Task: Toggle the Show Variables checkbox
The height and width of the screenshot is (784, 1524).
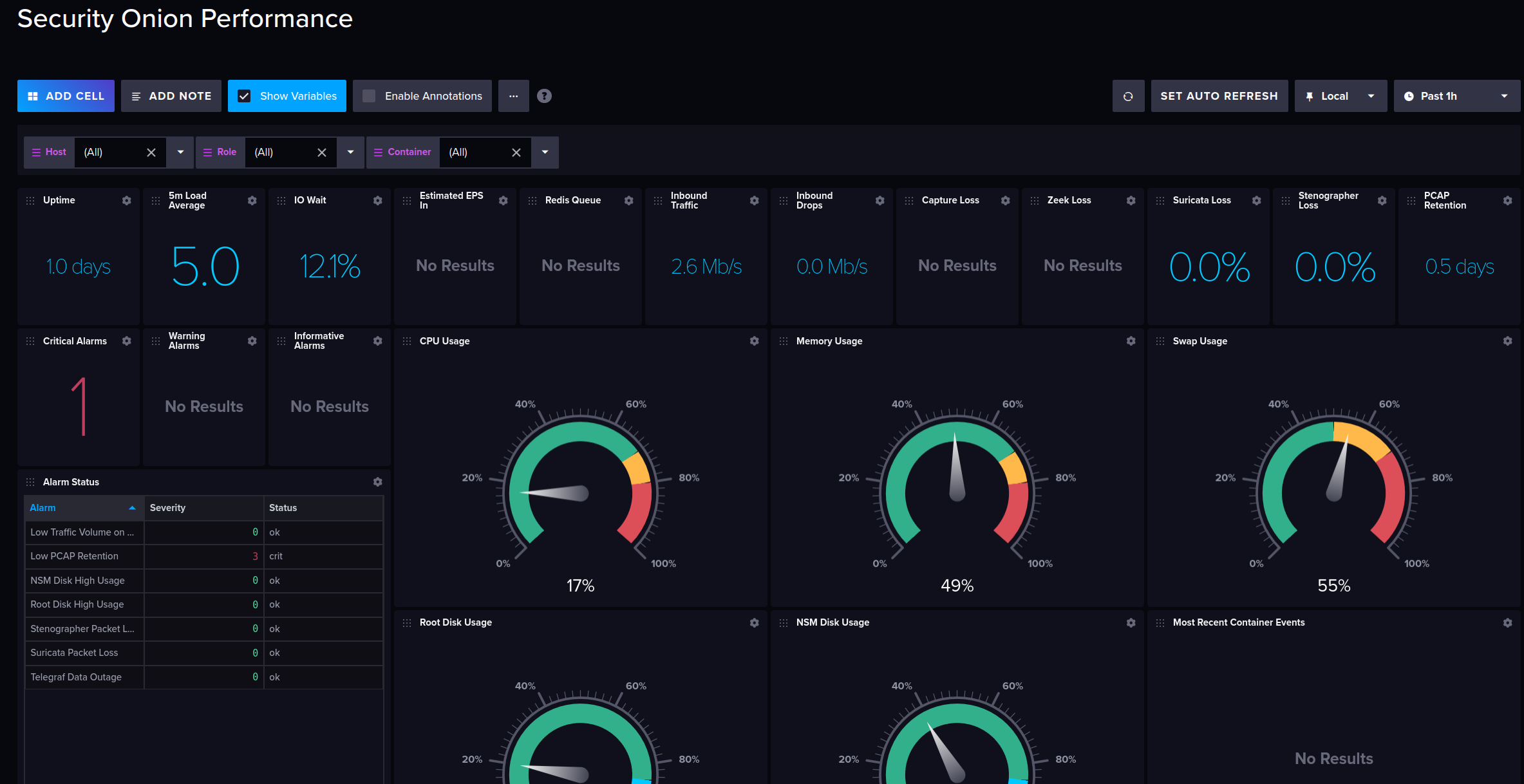Action: [x=245, y=96]
